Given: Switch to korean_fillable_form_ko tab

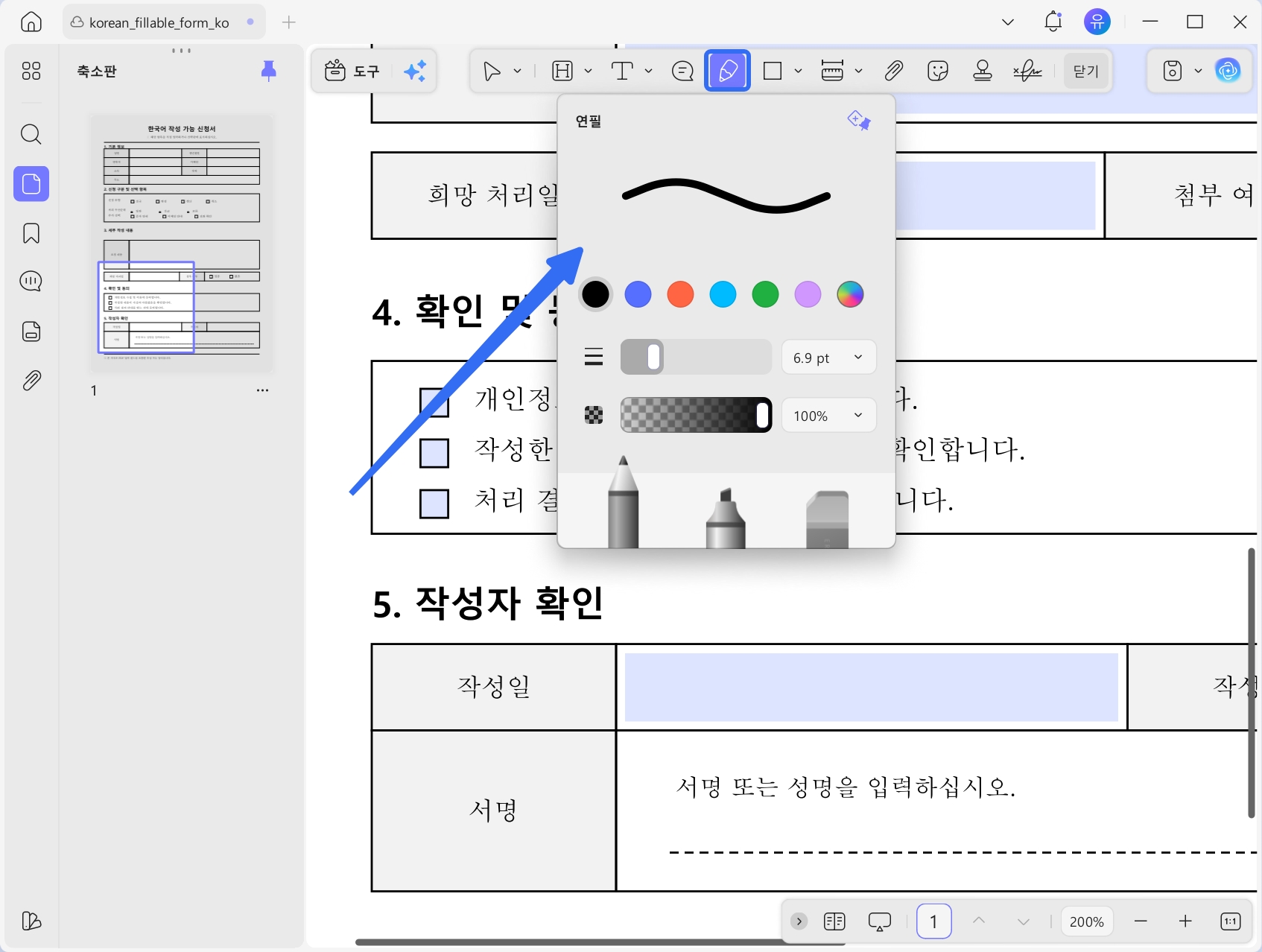Looking at the screenshot, I should tap(163, 22).
